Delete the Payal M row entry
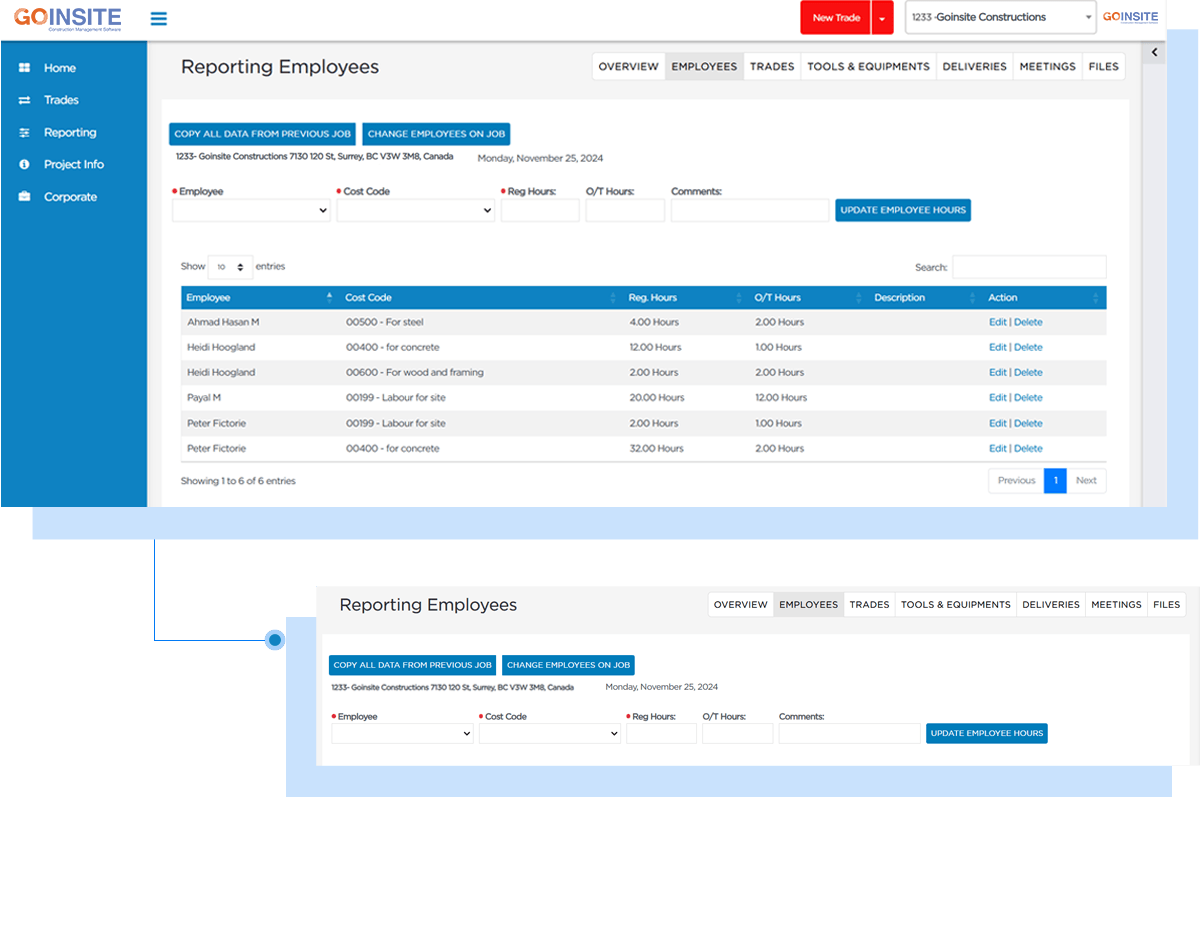The width and height of the screenshot is (1200, 926). point(1028,398)
